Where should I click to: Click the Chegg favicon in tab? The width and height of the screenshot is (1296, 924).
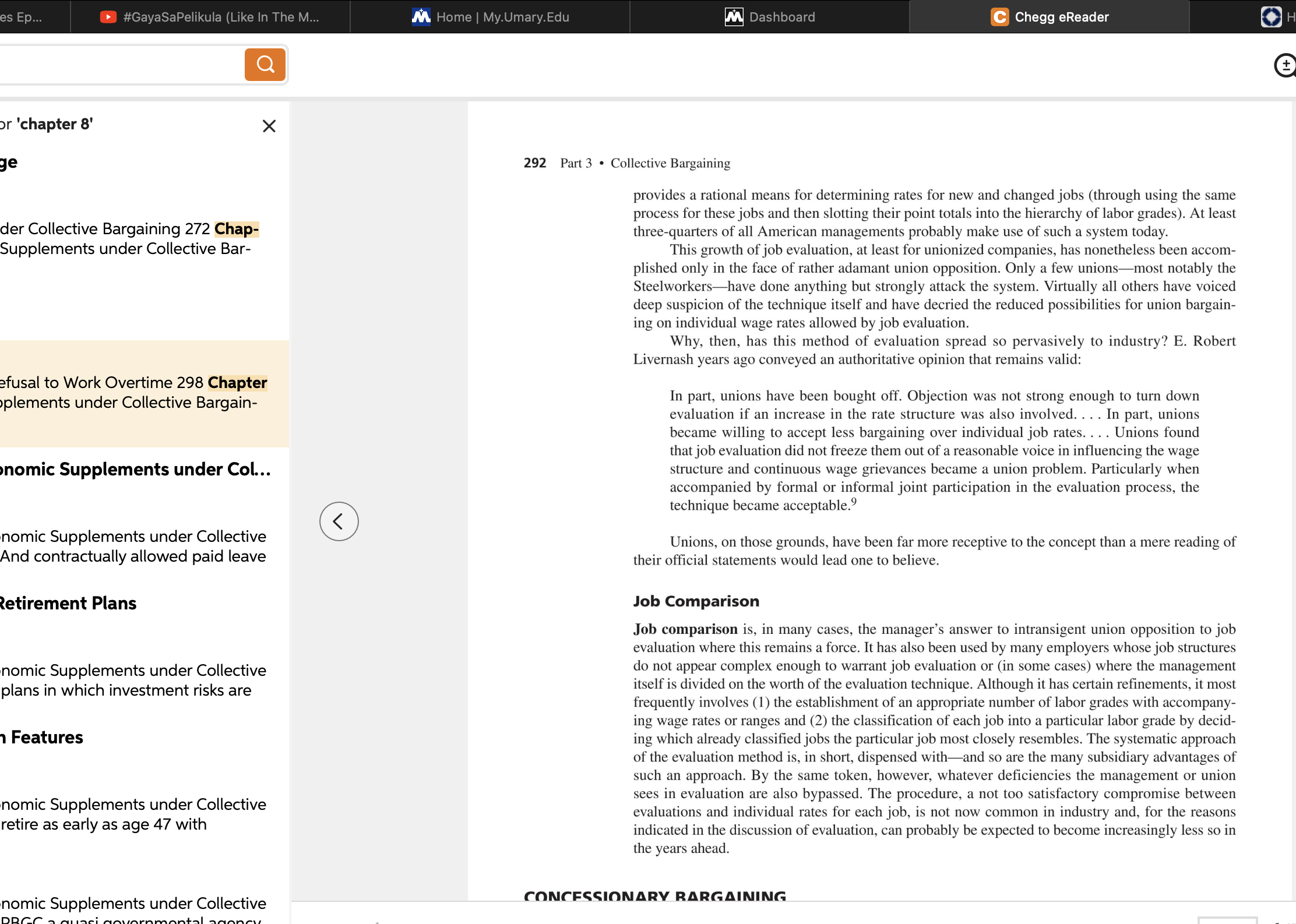pos(999,17)
